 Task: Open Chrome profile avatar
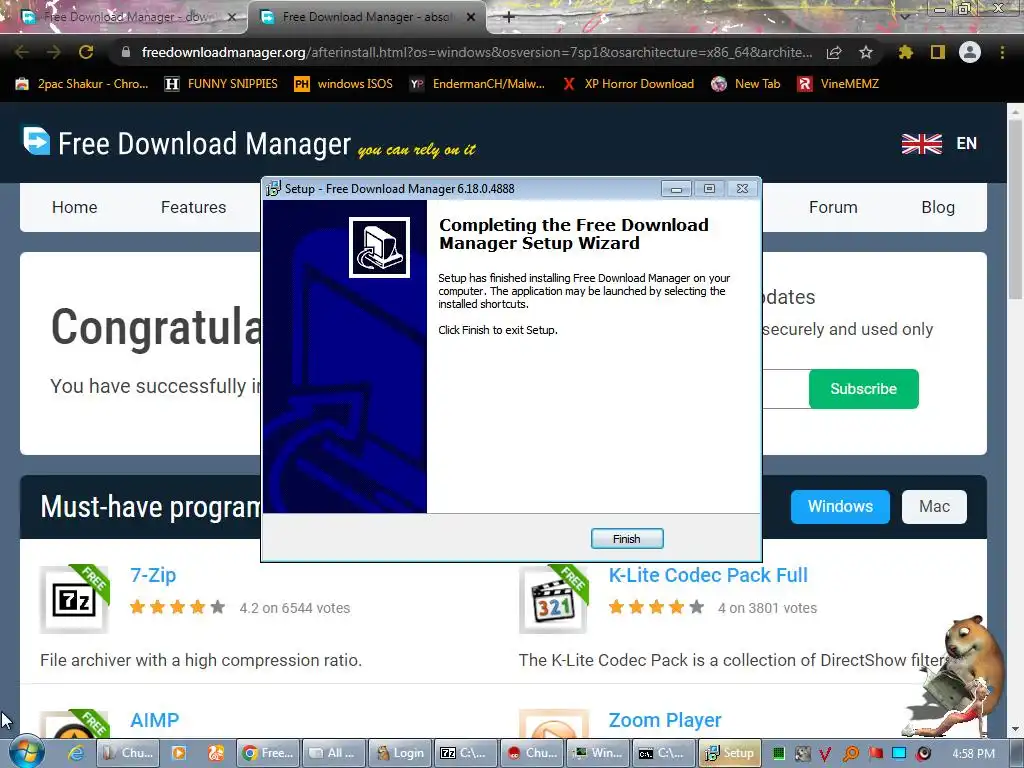click(970, 52)
